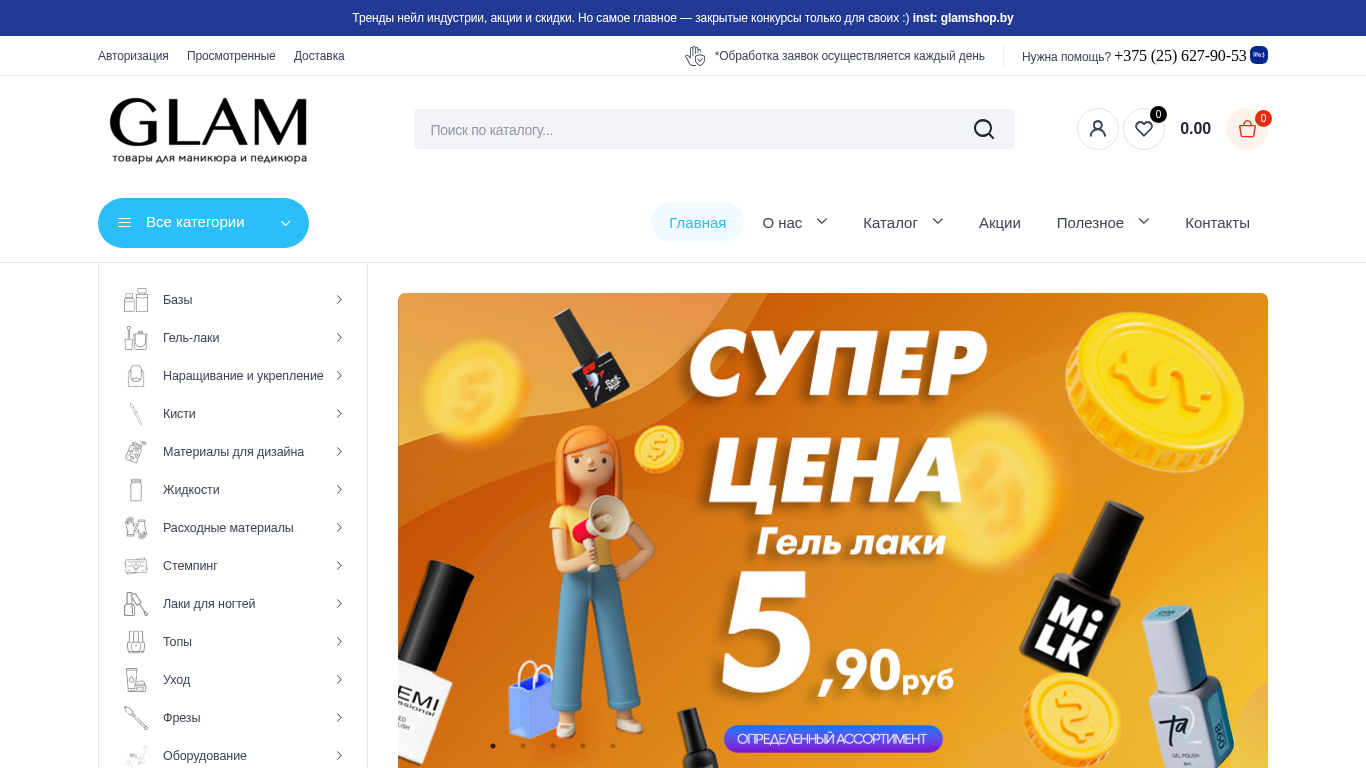Screen dimensions: 1366x768
Task: Click the Гель-лаки category icon
Action: (x=136, y=338)
